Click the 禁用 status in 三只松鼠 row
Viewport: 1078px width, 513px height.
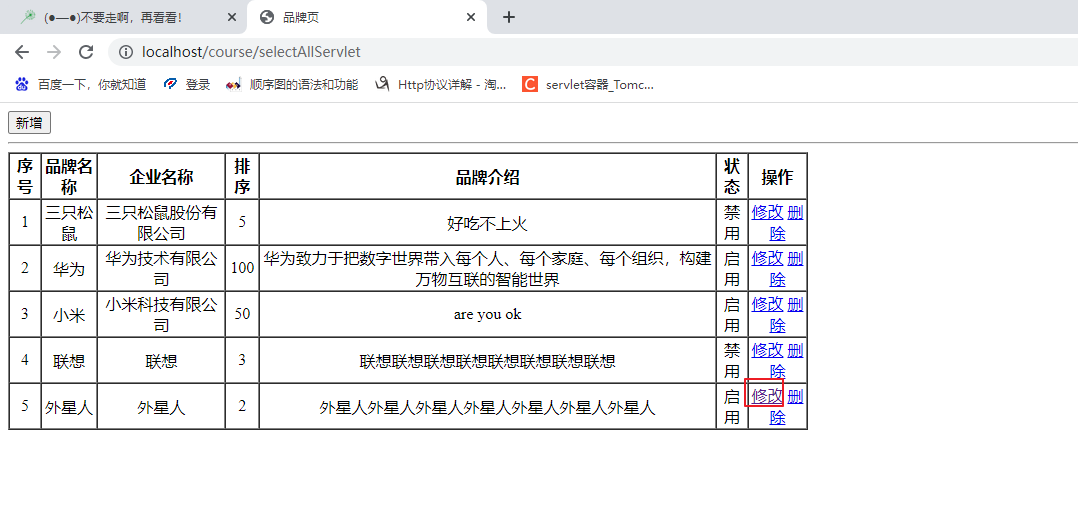732,222
